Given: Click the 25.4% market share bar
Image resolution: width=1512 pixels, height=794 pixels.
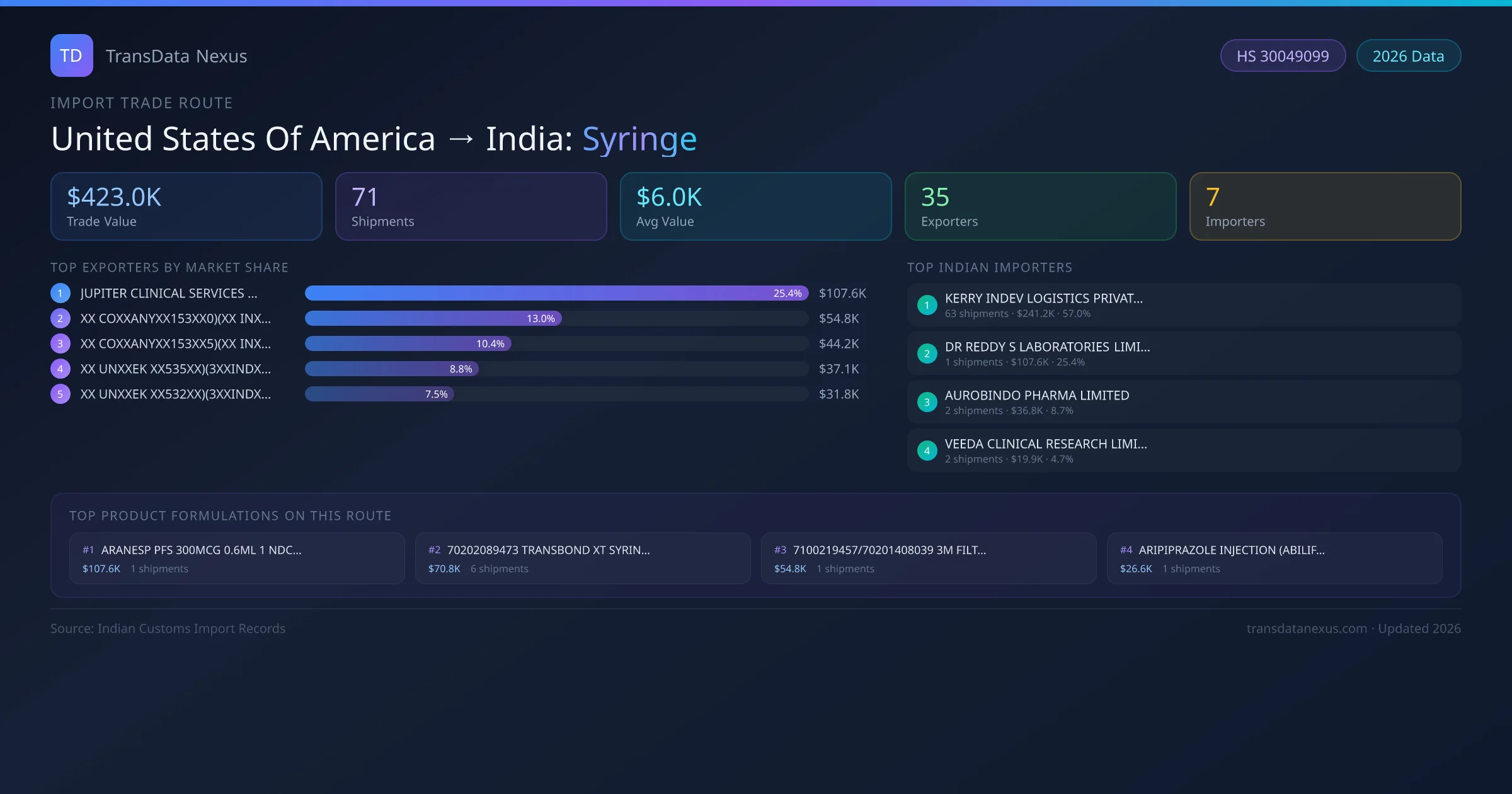Looking at the screenshot, I should pyautogui.click(x=556, y=293).
